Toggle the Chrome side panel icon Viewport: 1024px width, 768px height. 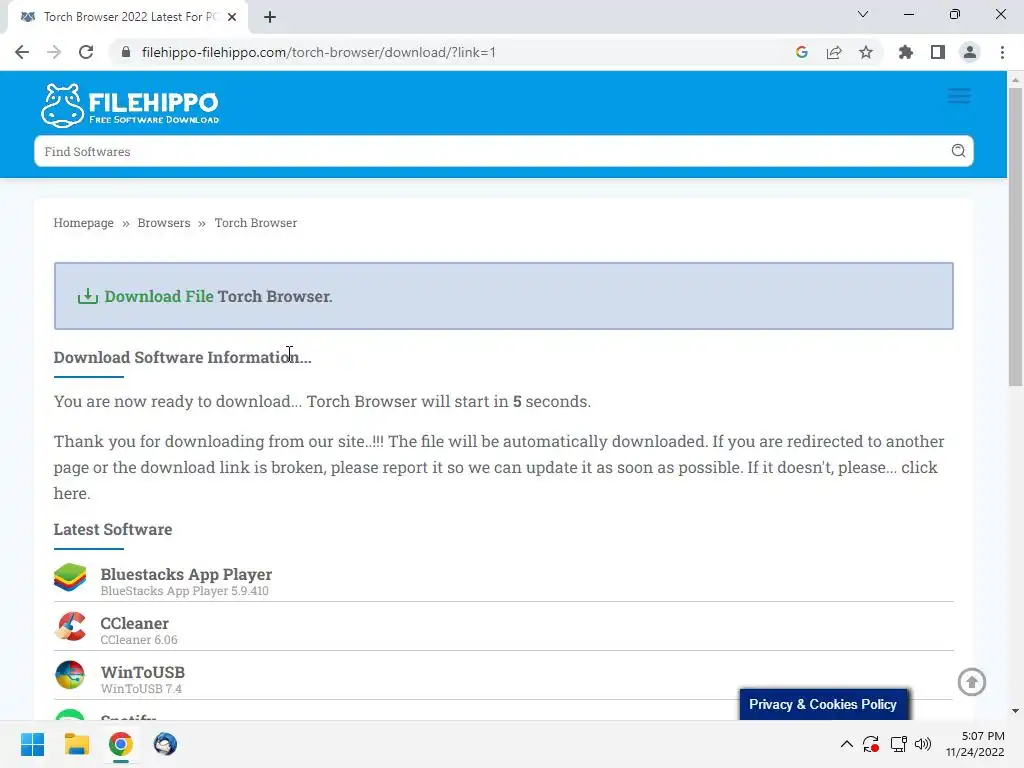coord(938,52)
